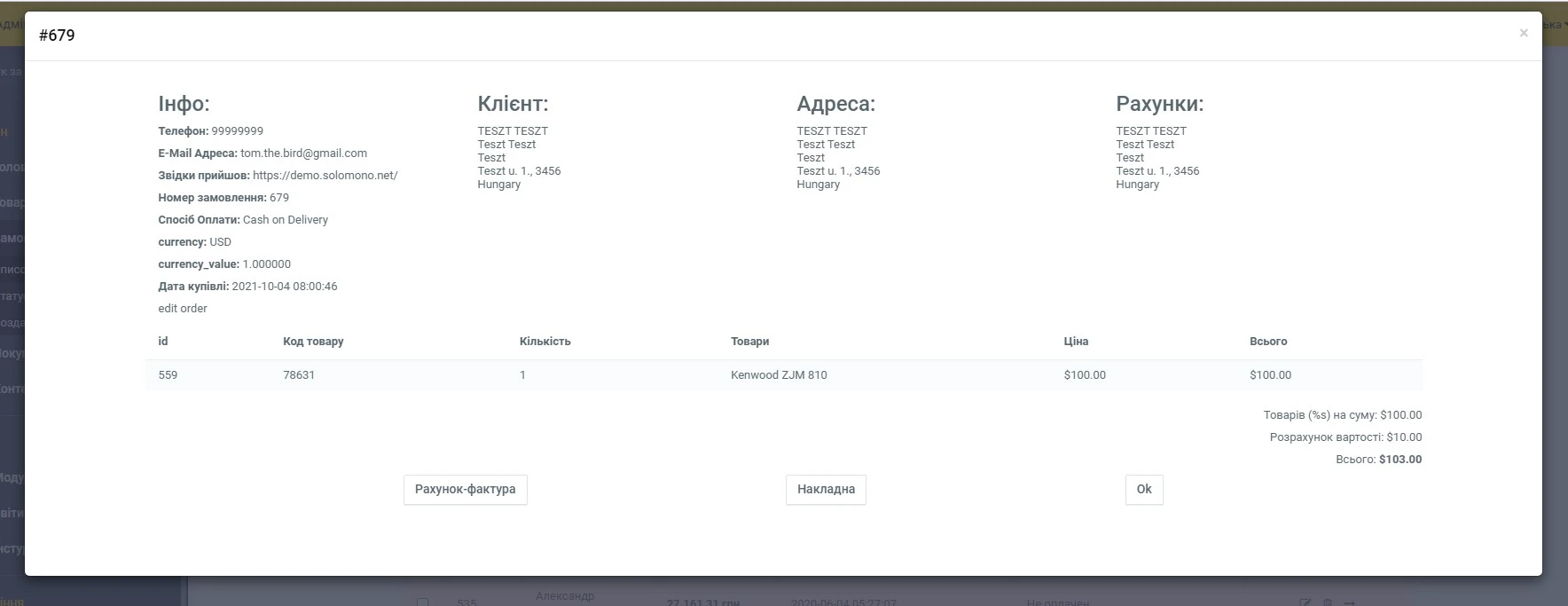Viewport: 1568px width, 606px height.
Task: Click the Код товару column header
Action: (313, 342)
